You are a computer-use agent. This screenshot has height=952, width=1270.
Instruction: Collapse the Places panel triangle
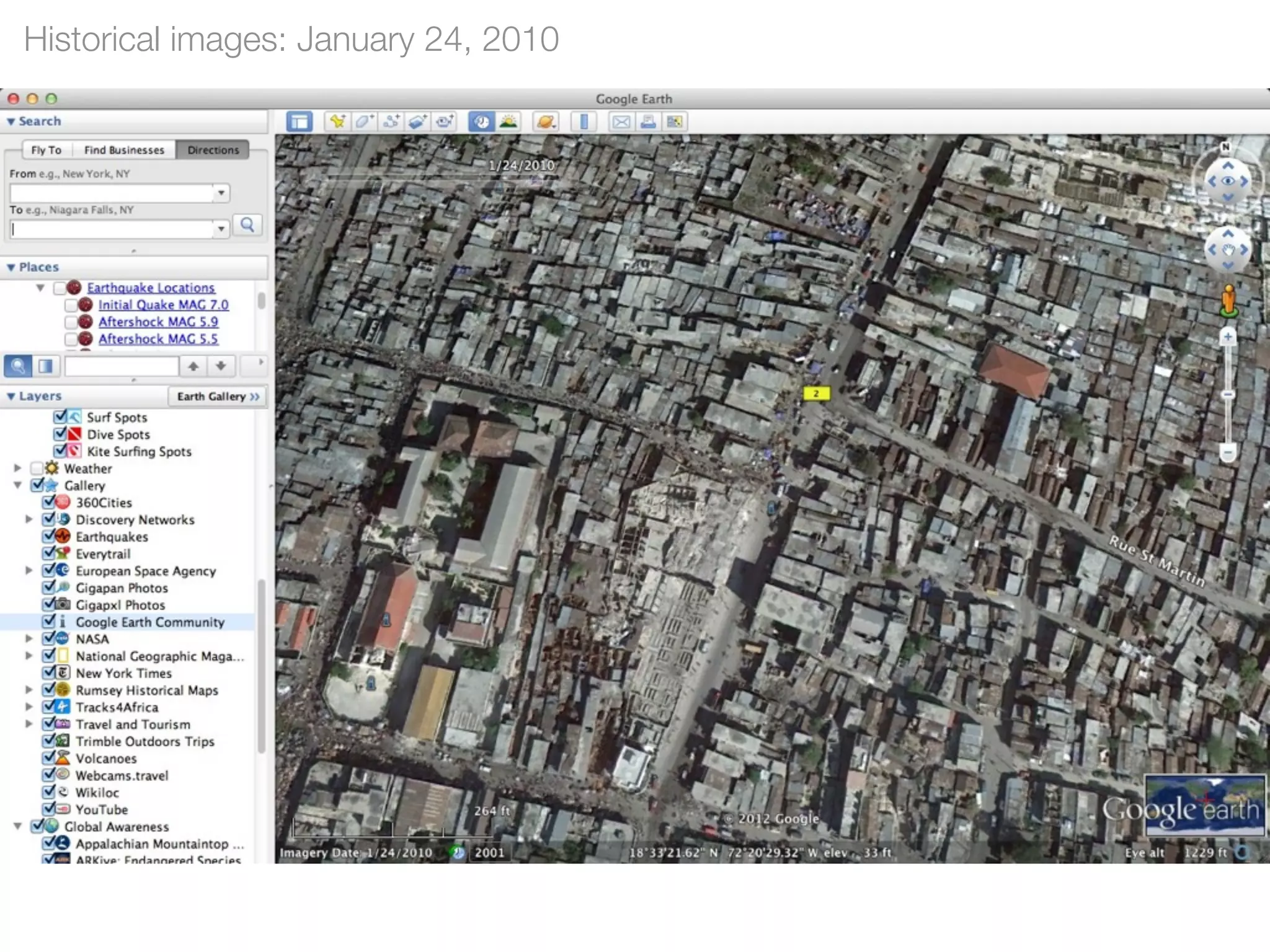click(11, 267)
